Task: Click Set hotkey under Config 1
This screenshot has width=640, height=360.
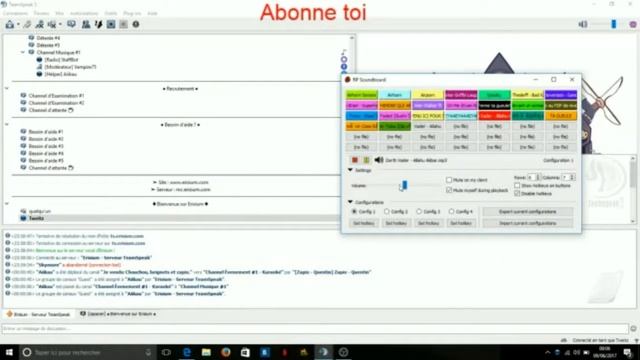Action: tap(363, 223)
